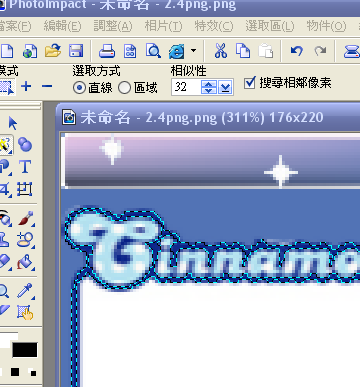Expand the browser preview dropdown arrow
The height and width of the screenshot is (387, 360).
(x=193, y=51)
